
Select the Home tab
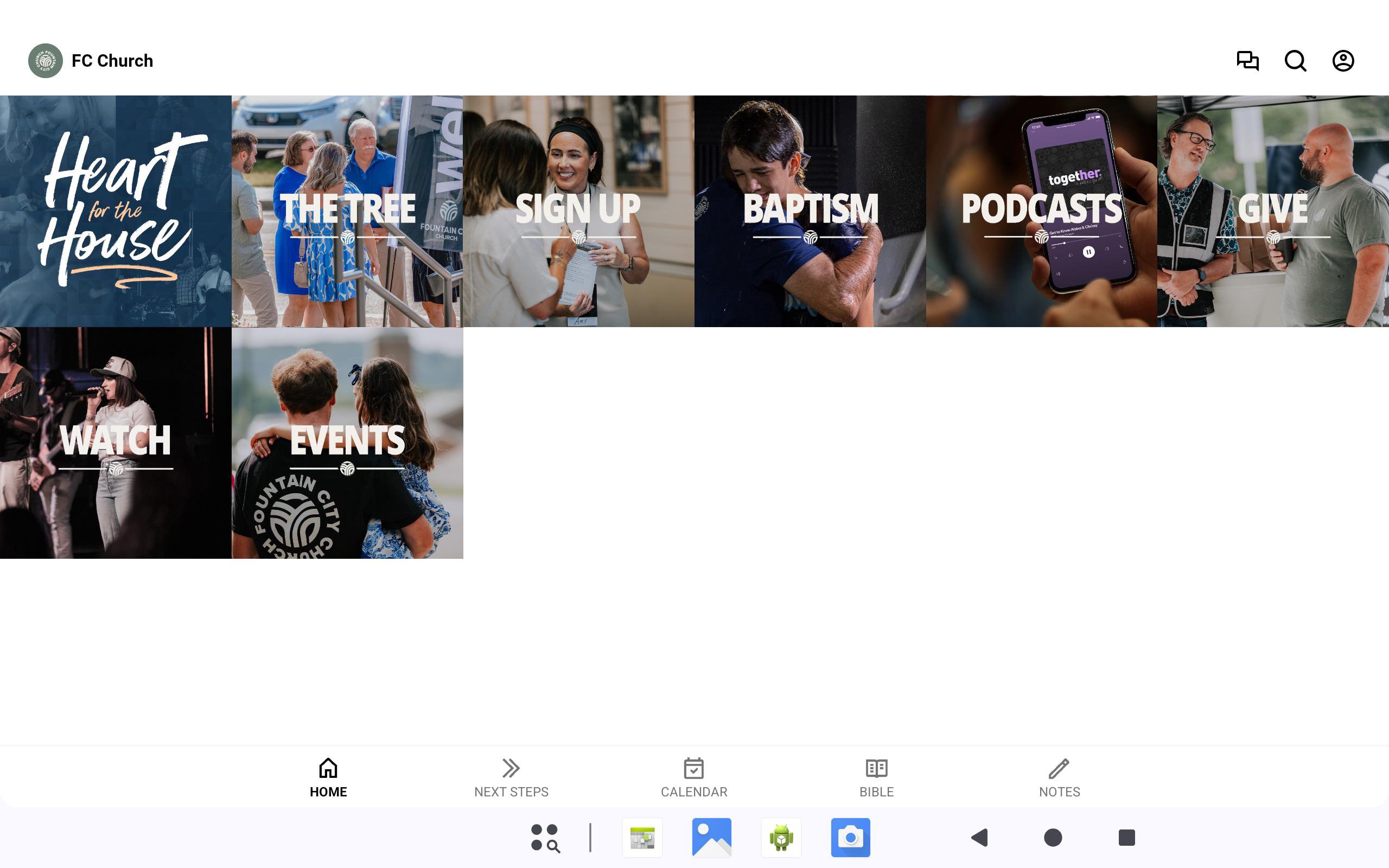click(328, 777)
